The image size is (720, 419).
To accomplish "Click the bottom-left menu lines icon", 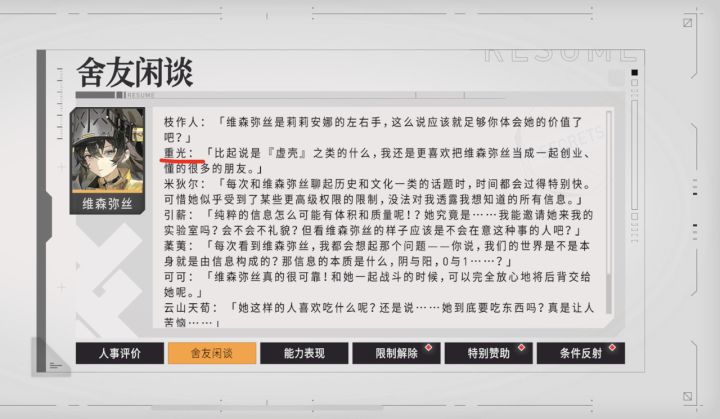I will click(x=55, y=366).
